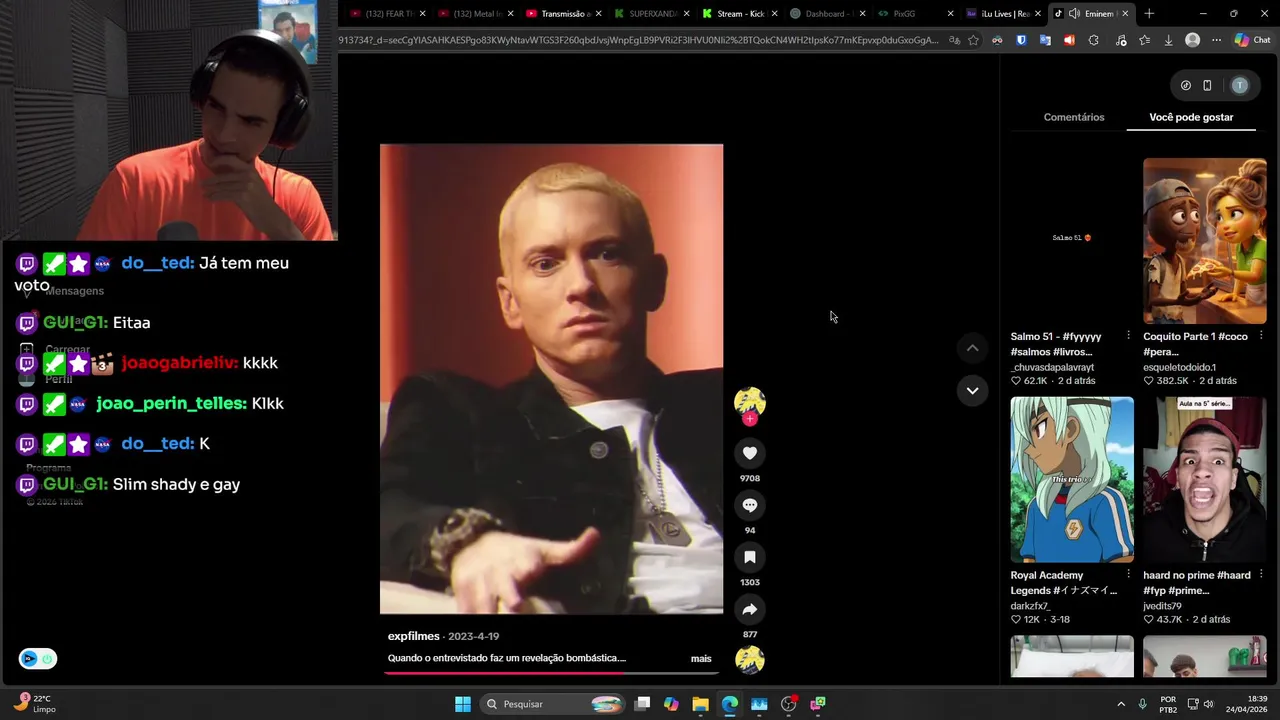This screenshot has height=720, width=1280.
Task: Open _chuvasdapalavrayt profile link
Action: coord(1052,367)
